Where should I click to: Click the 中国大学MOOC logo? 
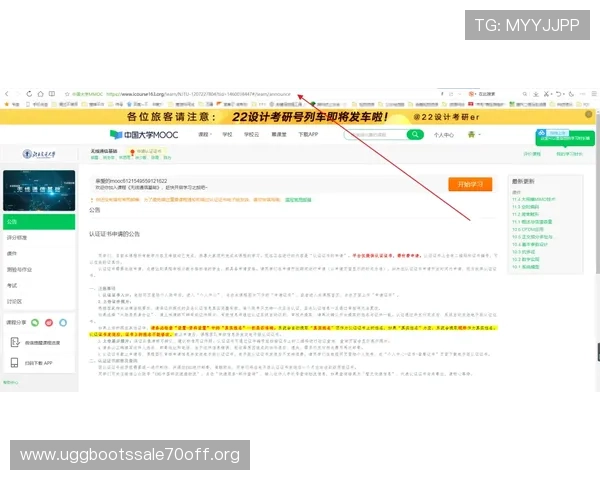point(144,135)
